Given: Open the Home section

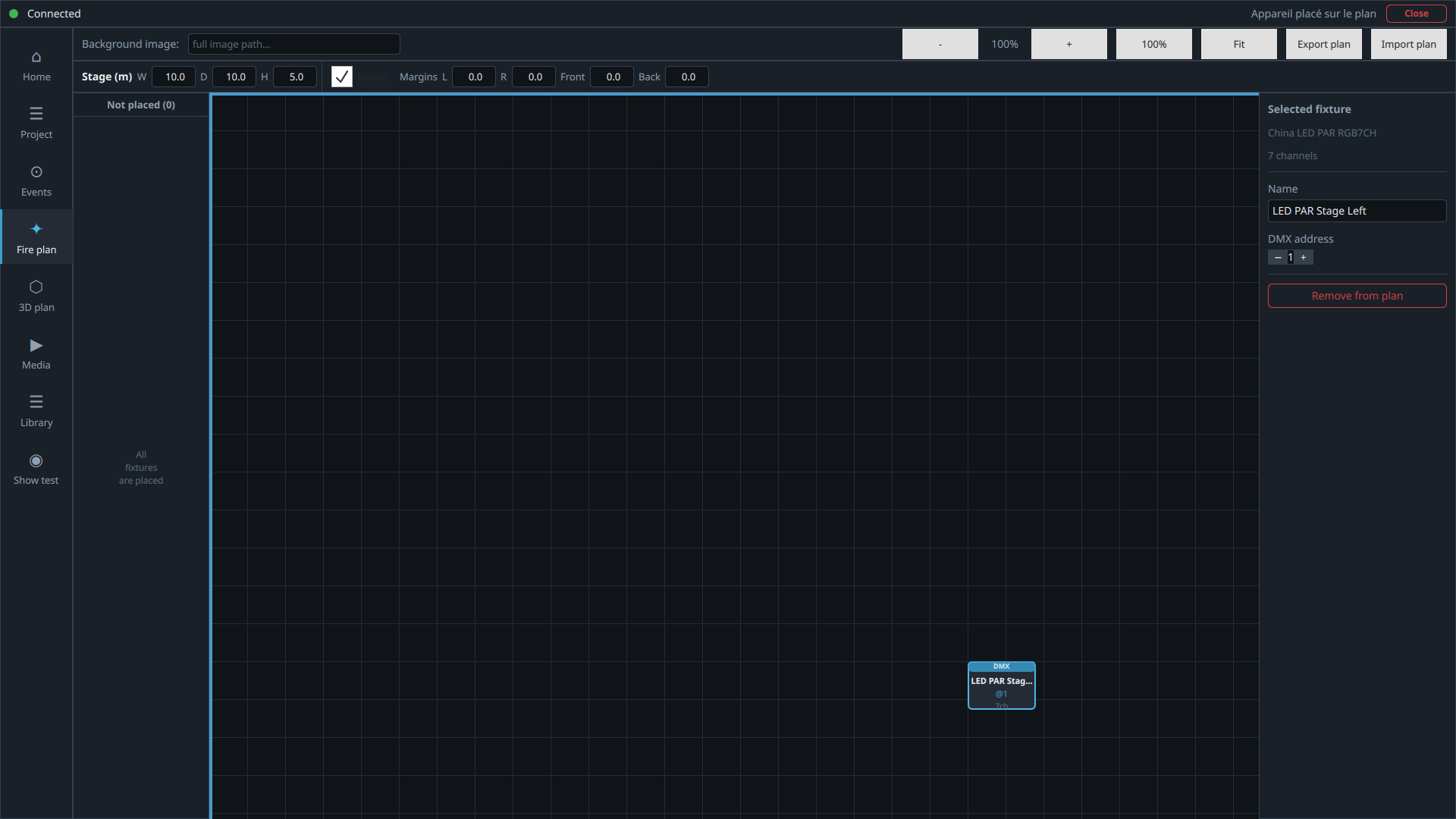Looking at the screenshot, I should [x=36, y=66].
